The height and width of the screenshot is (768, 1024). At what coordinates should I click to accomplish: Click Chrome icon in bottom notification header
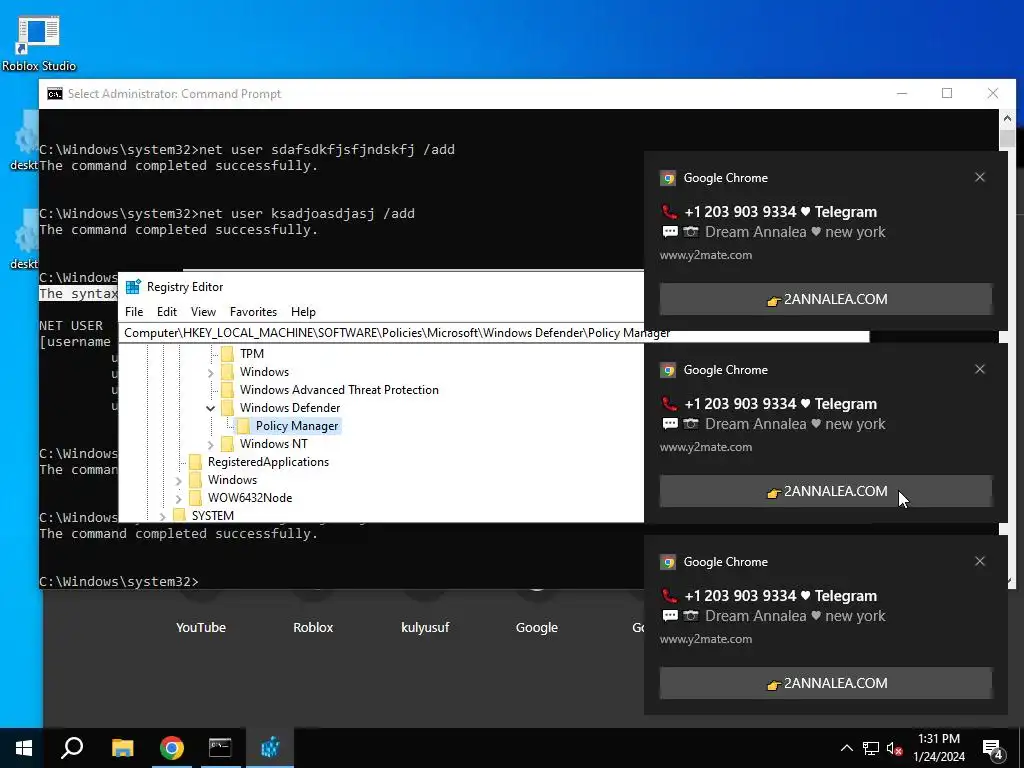coord(667,562)
